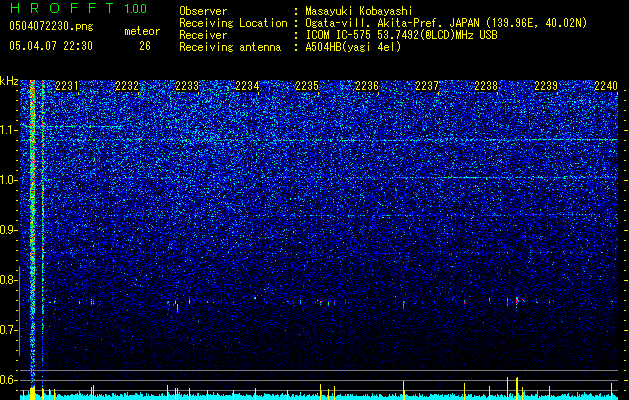Click the 0.6 kHz frequency axis label
629x400 pixels.
[9, 380]
